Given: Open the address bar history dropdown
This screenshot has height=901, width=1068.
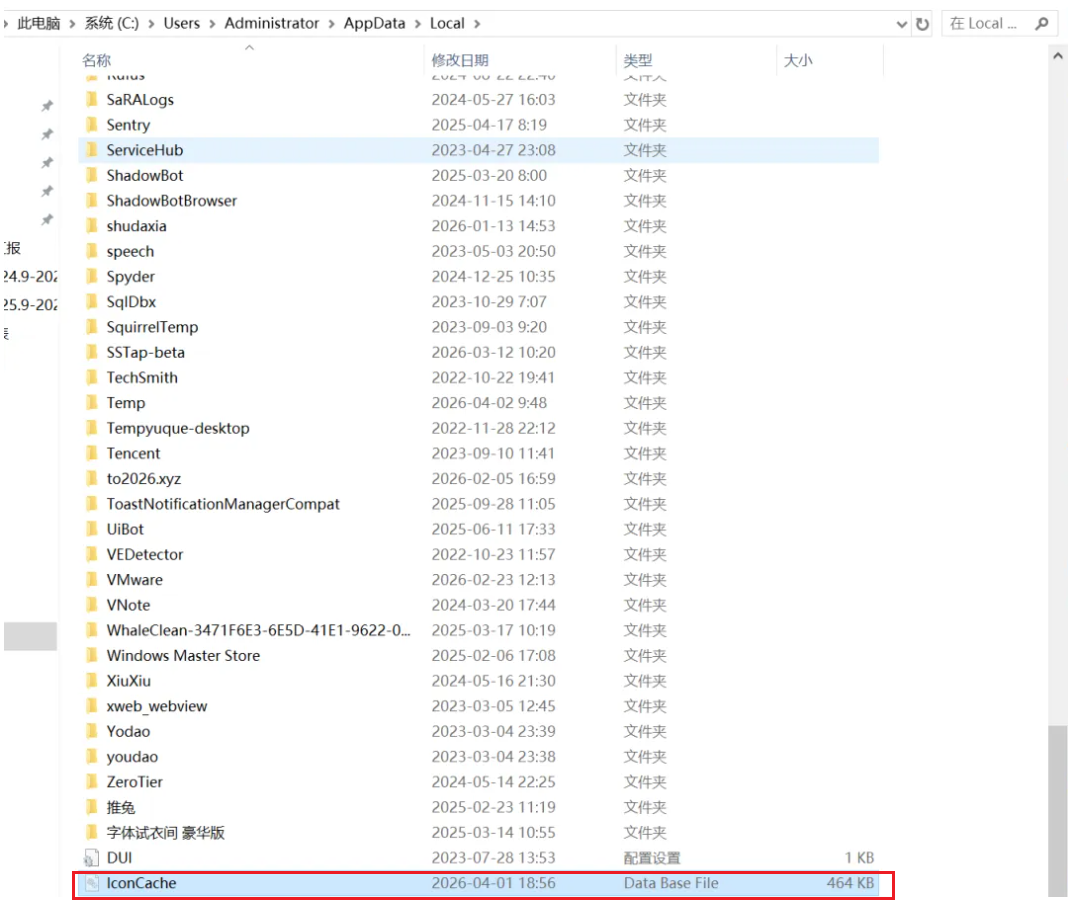Looking at the screenshot, I should tap(901, 24).
